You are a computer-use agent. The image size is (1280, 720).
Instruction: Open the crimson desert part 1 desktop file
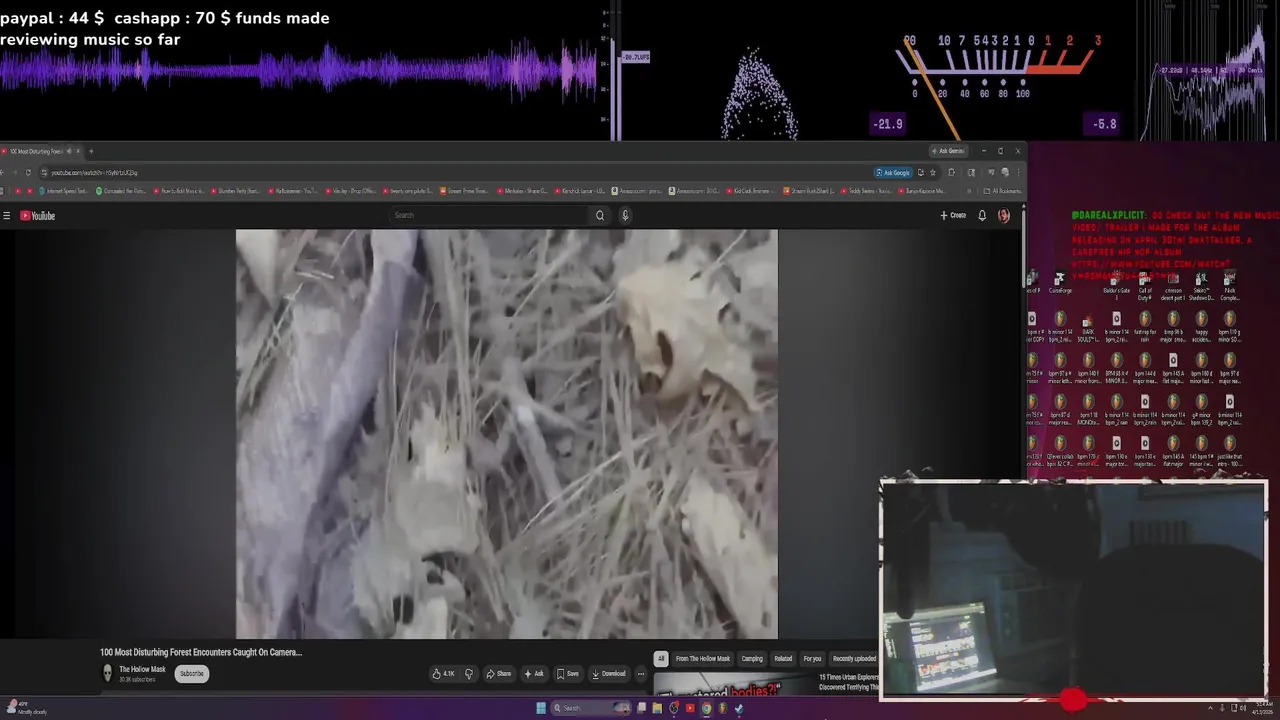coord(1173,287)
